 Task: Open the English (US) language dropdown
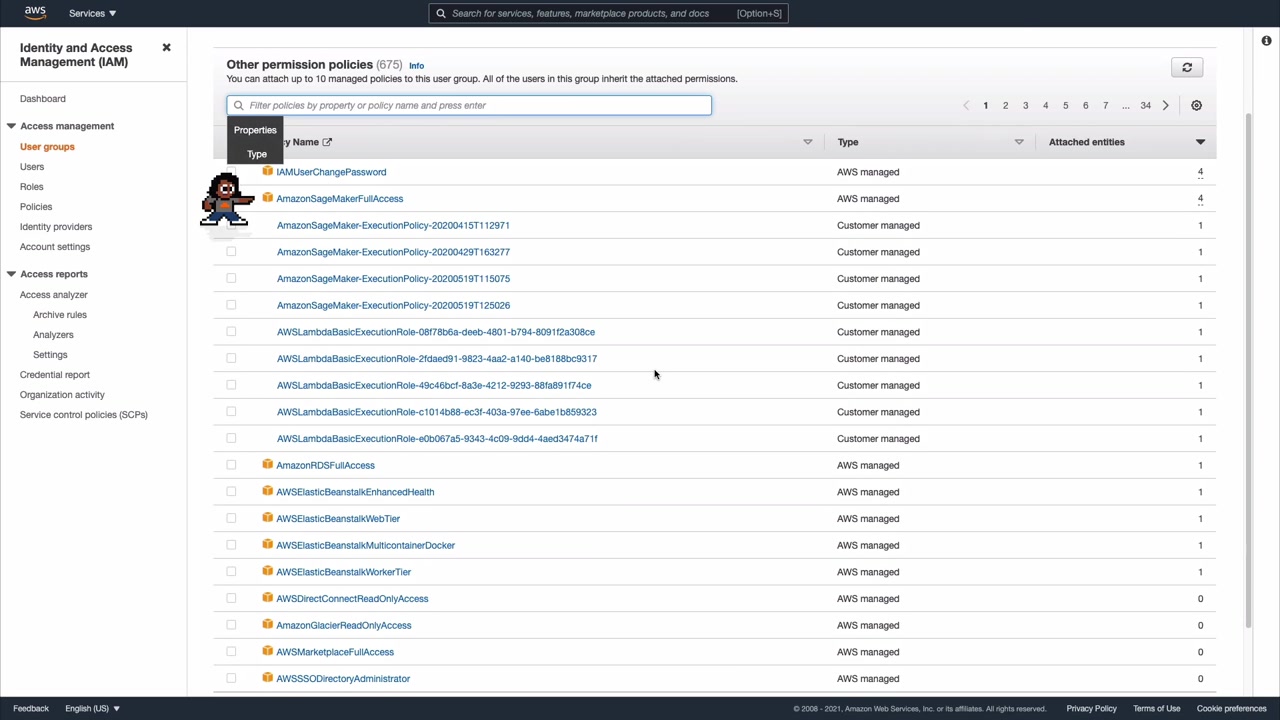click(92, 708)
